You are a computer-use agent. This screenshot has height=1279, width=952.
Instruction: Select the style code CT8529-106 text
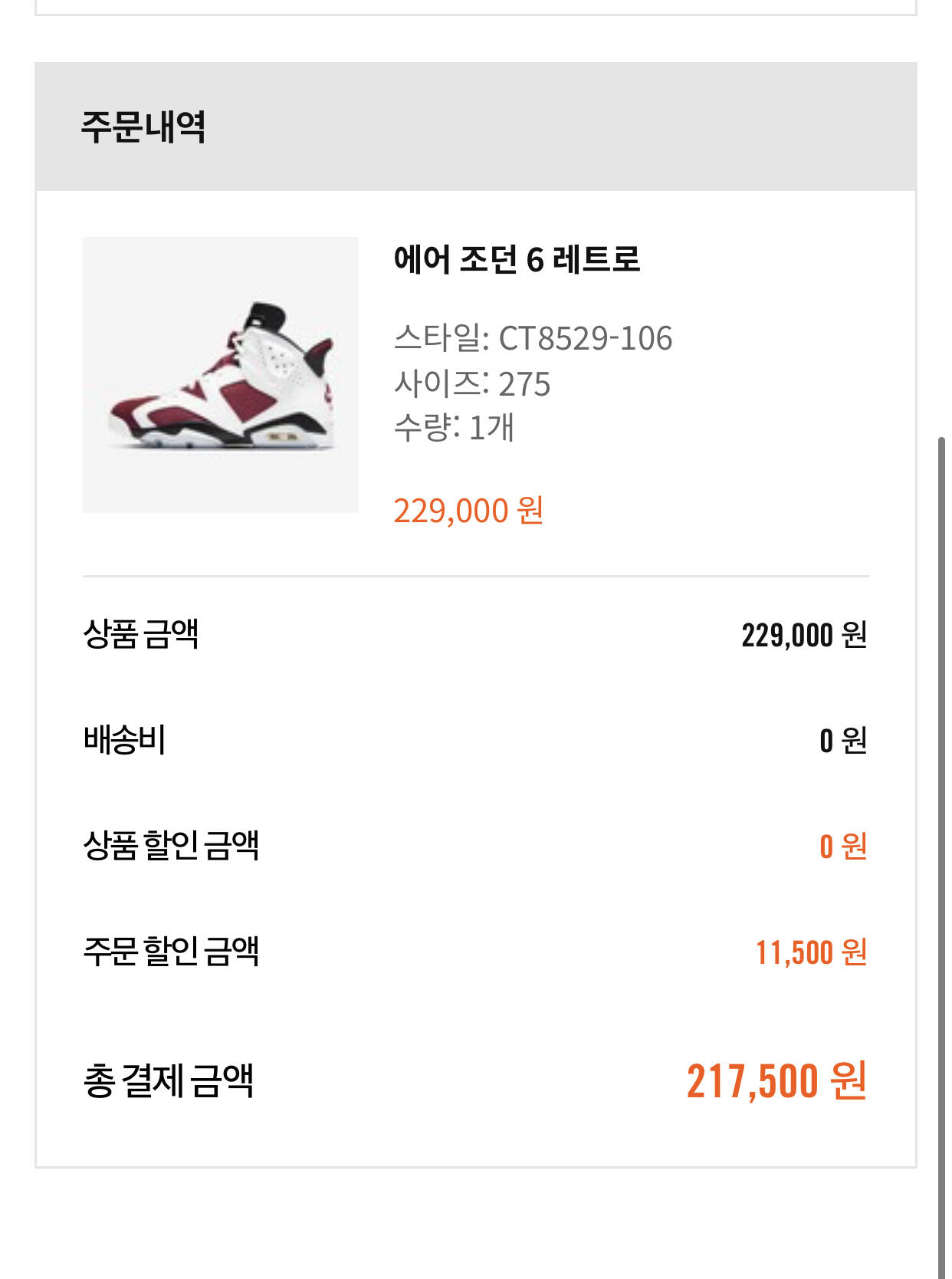(x=586, y=338)
